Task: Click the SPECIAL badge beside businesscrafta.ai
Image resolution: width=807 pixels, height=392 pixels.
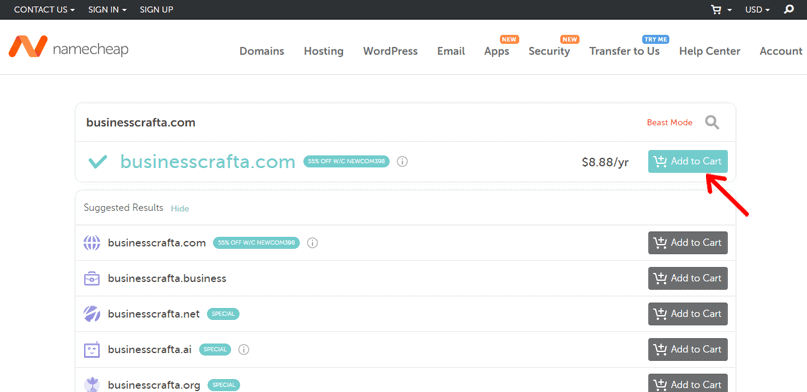Action: [215, 349]
